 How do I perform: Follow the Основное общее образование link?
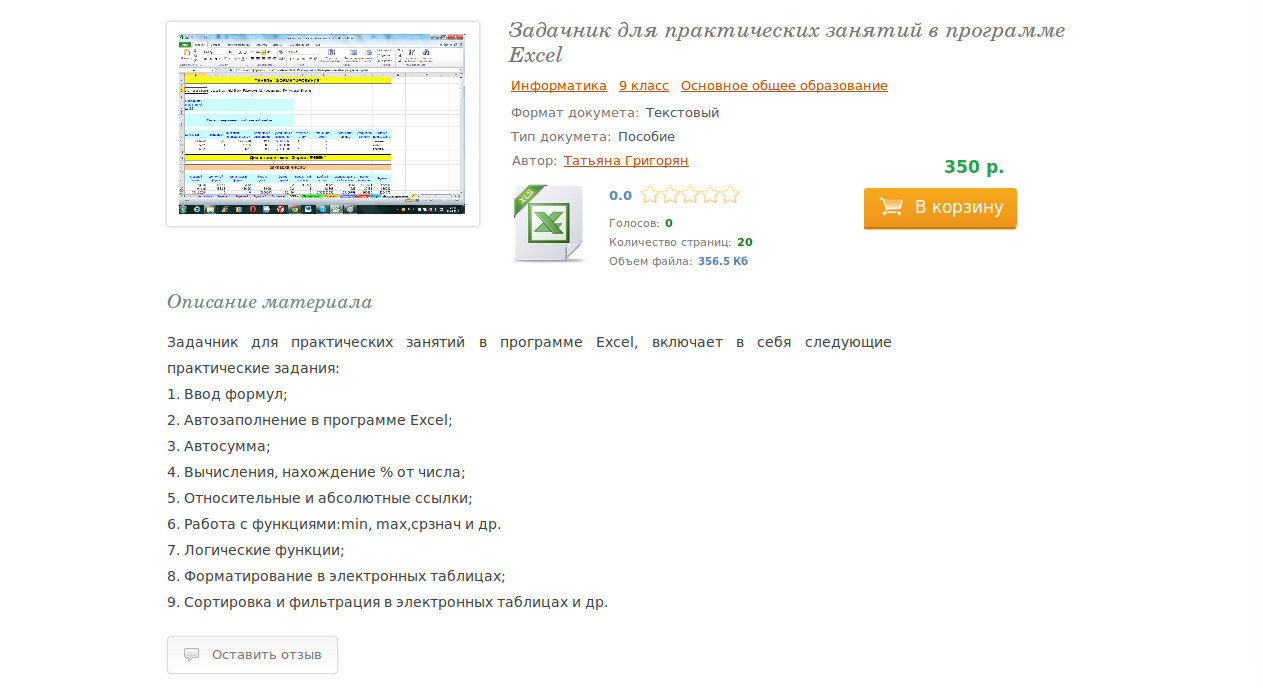coord(784,86)
